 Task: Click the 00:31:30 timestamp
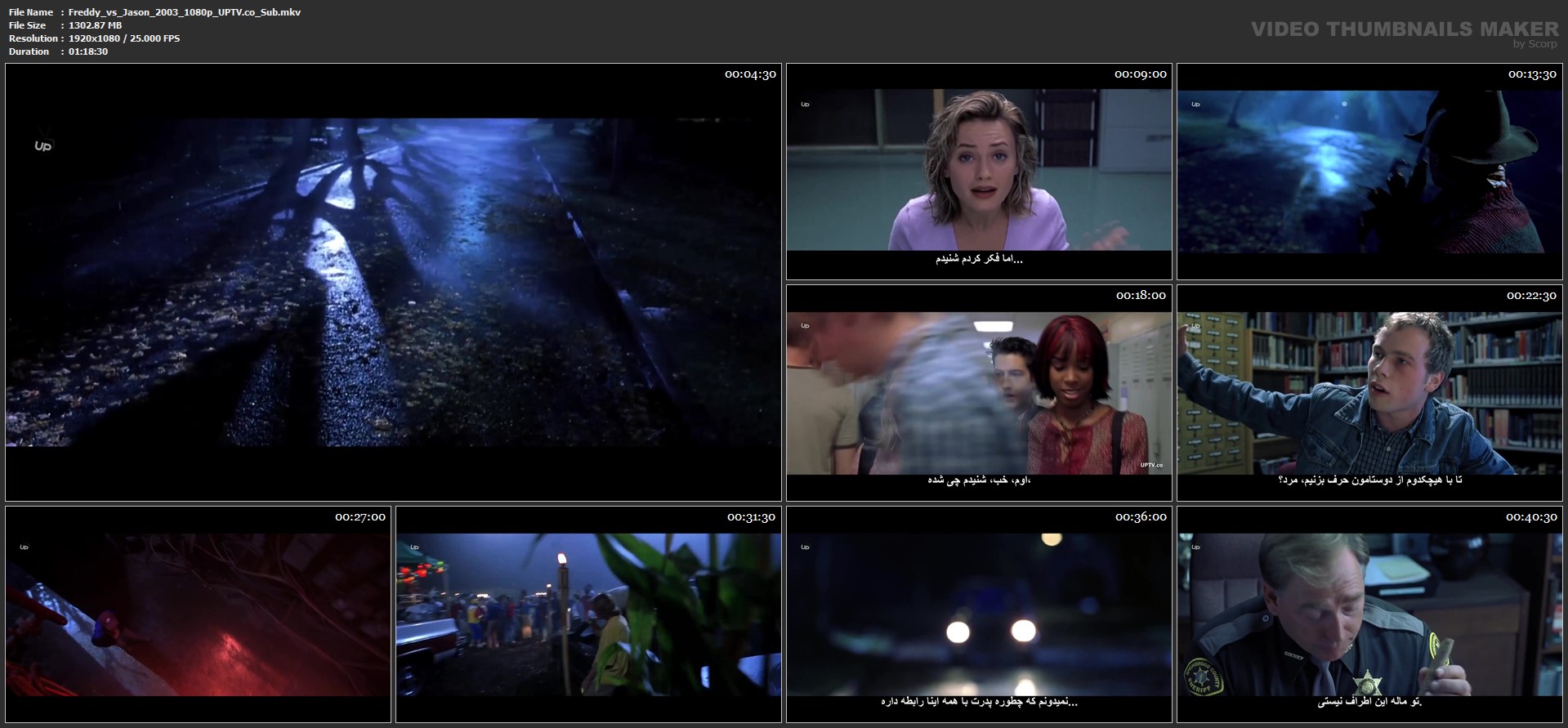pos(751,517)
